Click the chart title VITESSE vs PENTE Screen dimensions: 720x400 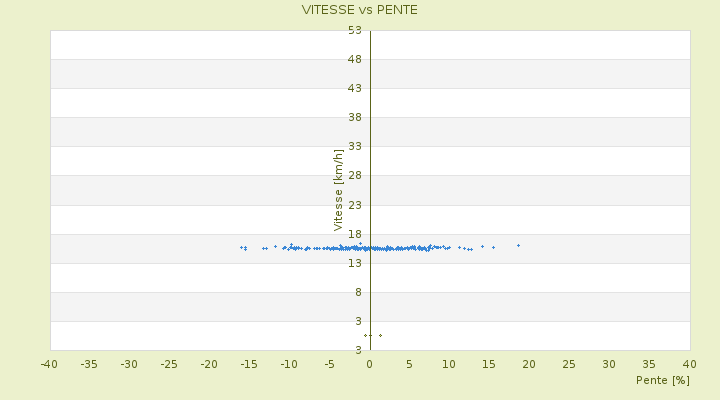[360, 10]
